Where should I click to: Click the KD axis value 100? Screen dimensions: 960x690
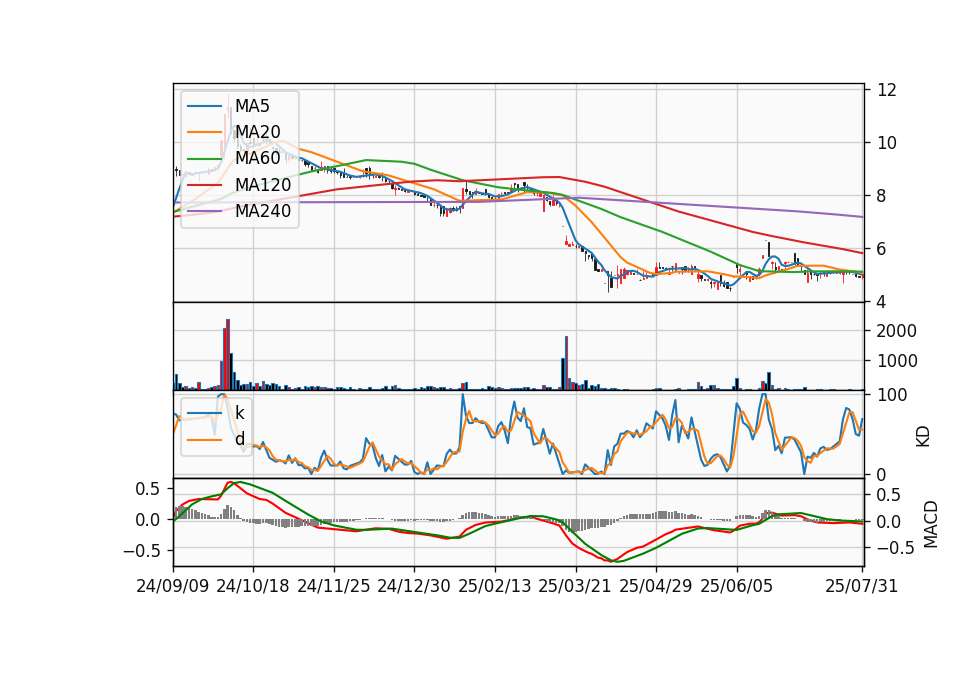(x=892, y=395)
